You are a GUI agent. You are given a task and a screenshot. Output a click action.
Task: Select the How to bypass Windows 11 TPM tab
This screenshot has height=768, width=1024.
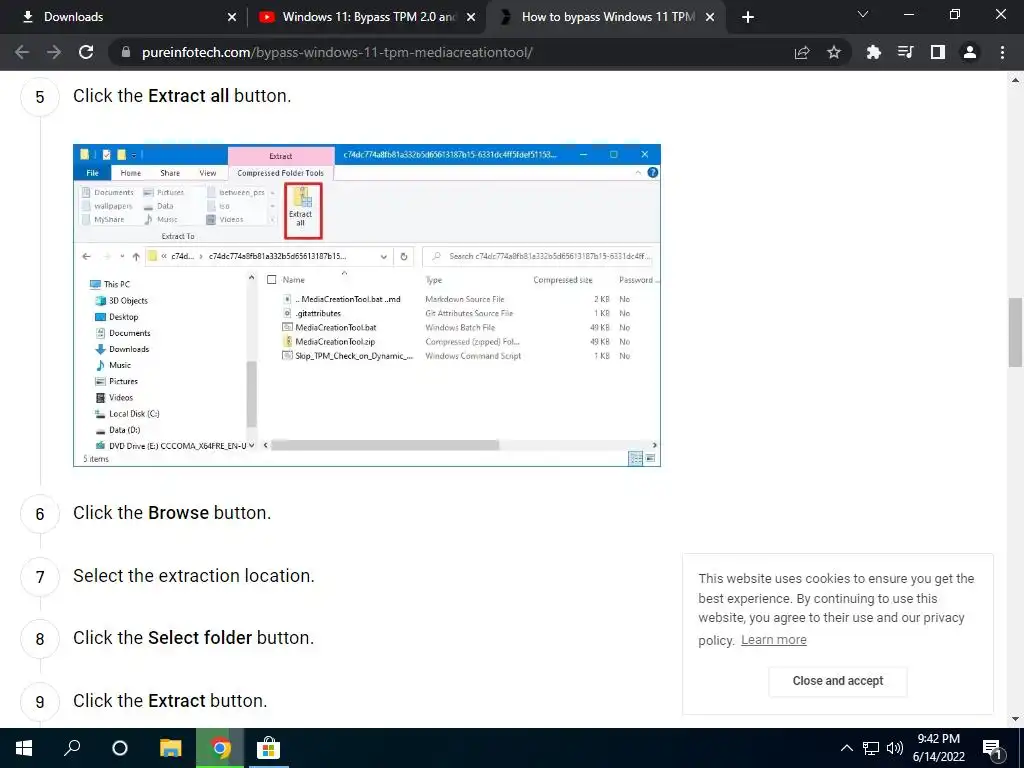point(606,17)
